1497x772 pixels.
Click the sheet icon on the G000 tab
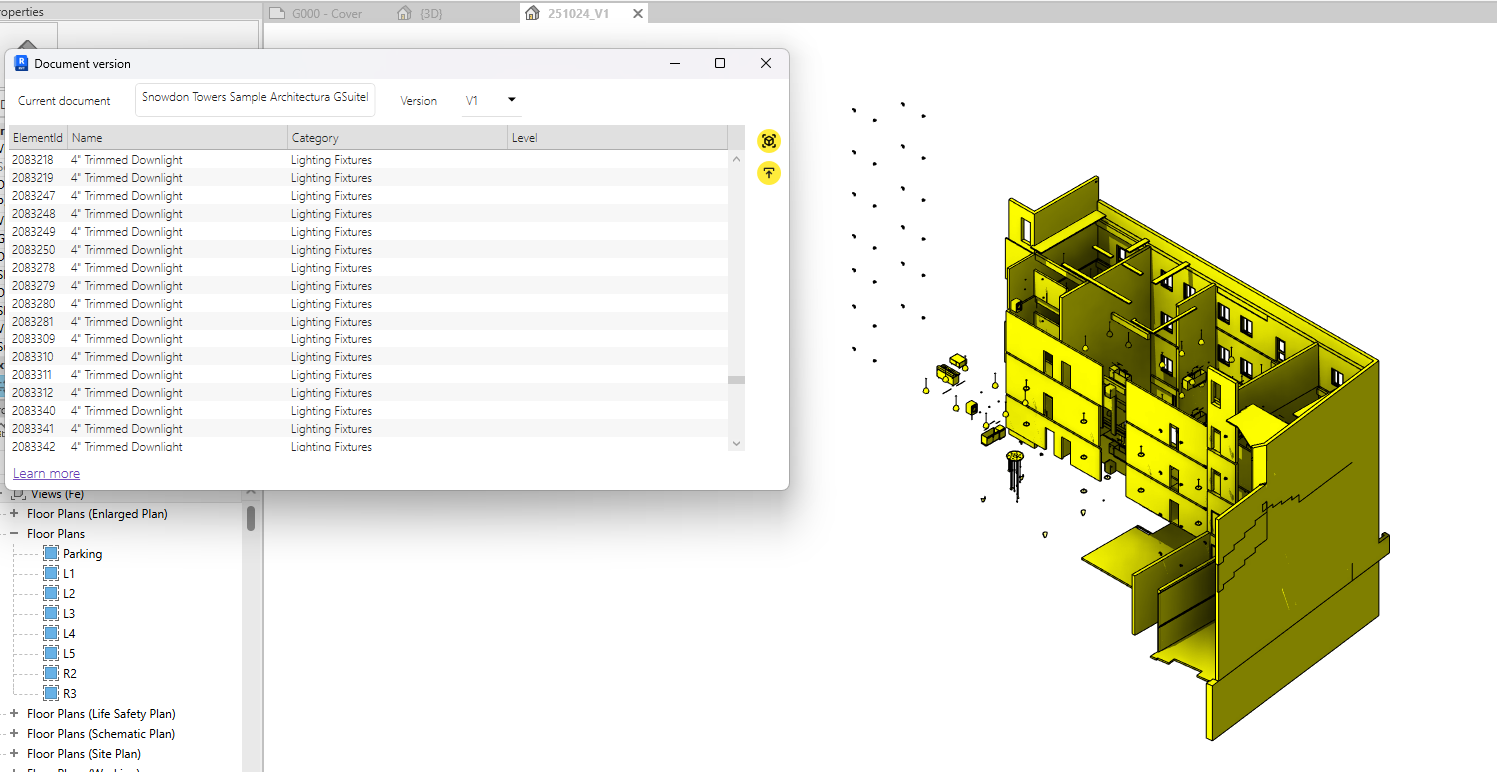coord(277,13)
